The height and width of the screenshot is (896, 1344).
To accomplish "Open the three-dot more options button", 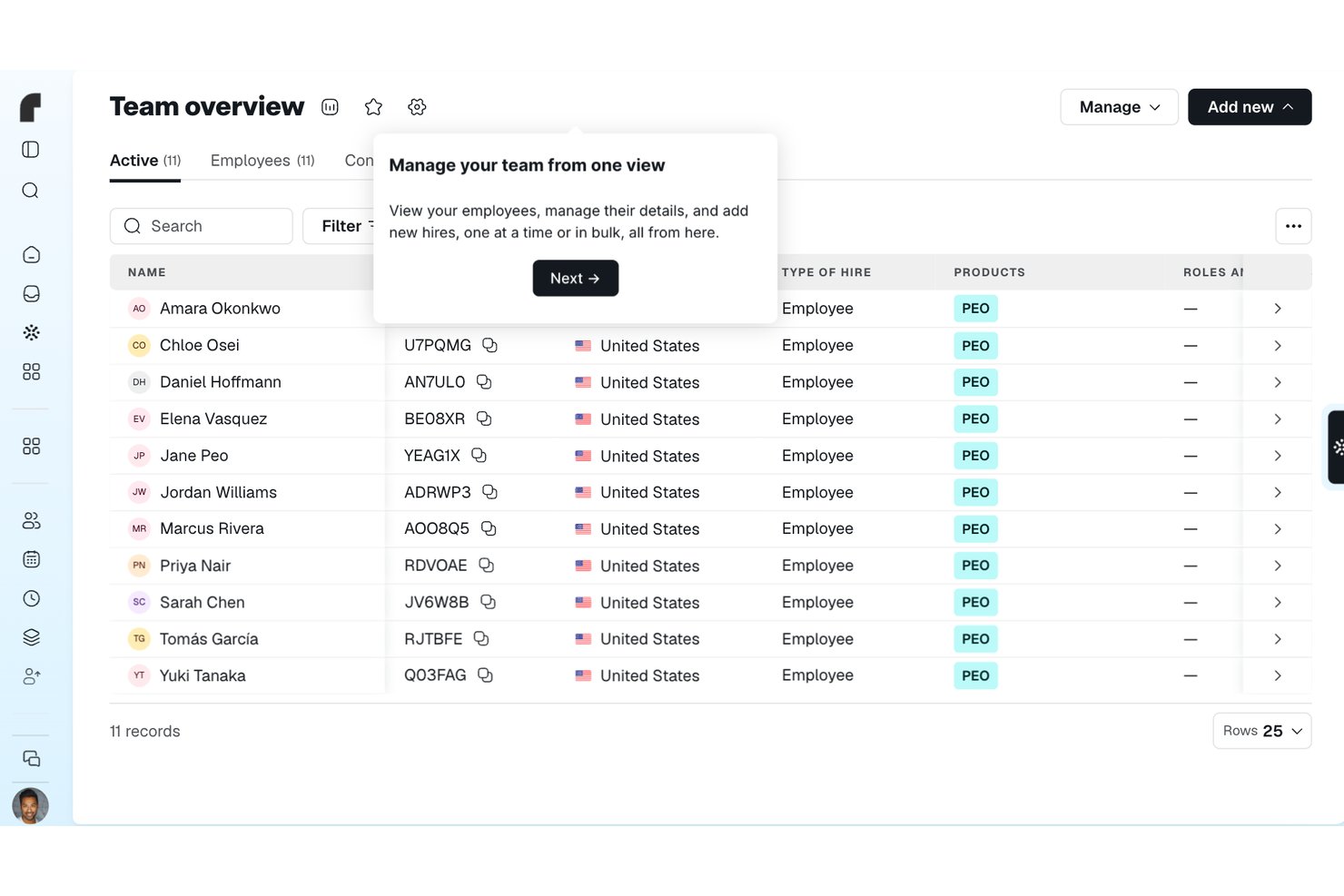I will [1293, 226].
